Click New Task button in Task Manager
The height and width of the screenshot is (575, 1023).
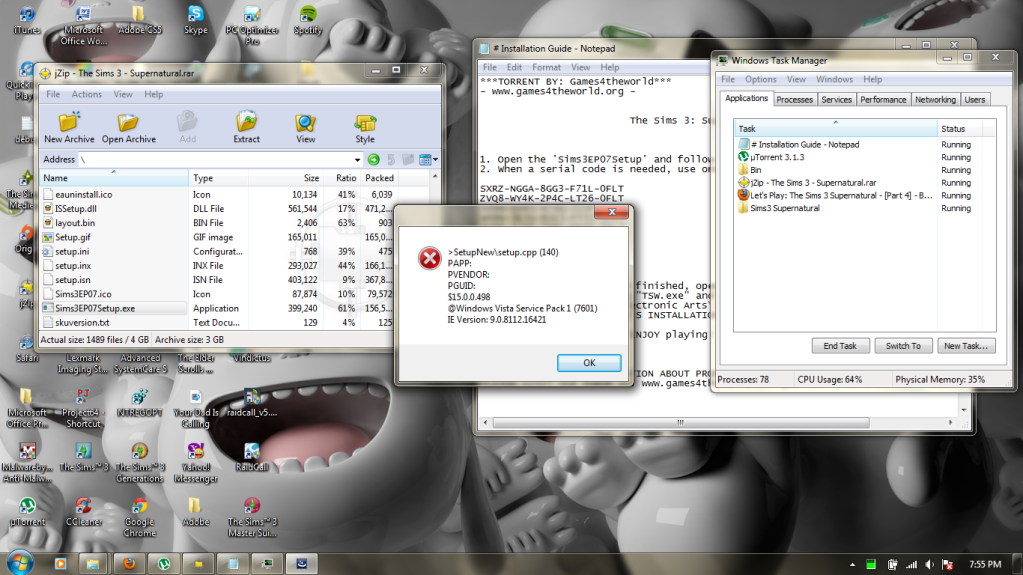966,346
